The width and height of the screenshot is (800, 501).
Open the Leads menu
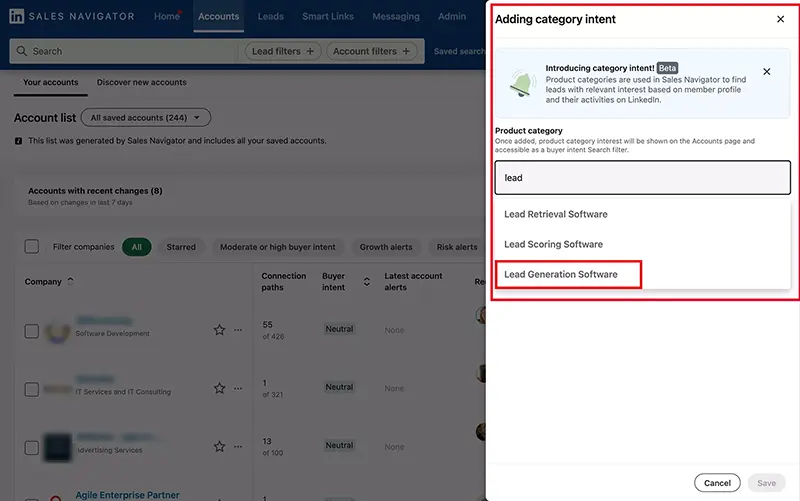click(270, 16)
